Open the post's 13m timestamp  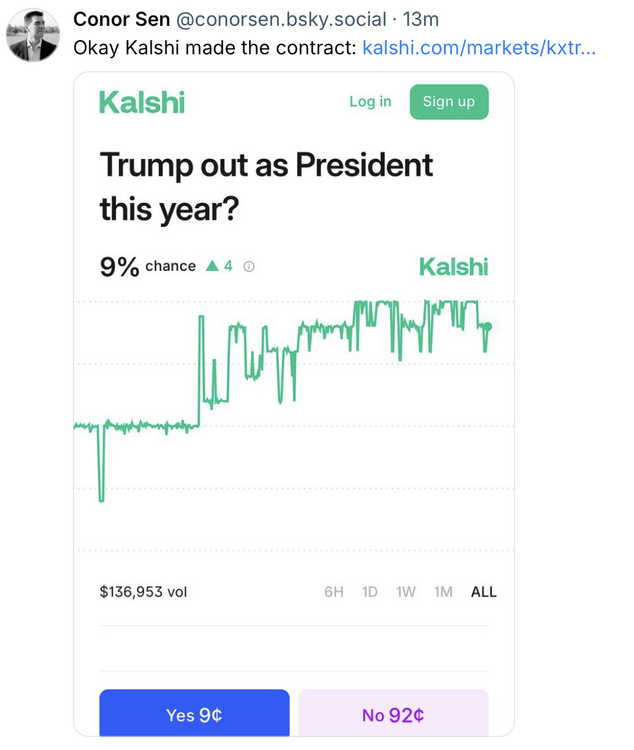click(420, 20)
